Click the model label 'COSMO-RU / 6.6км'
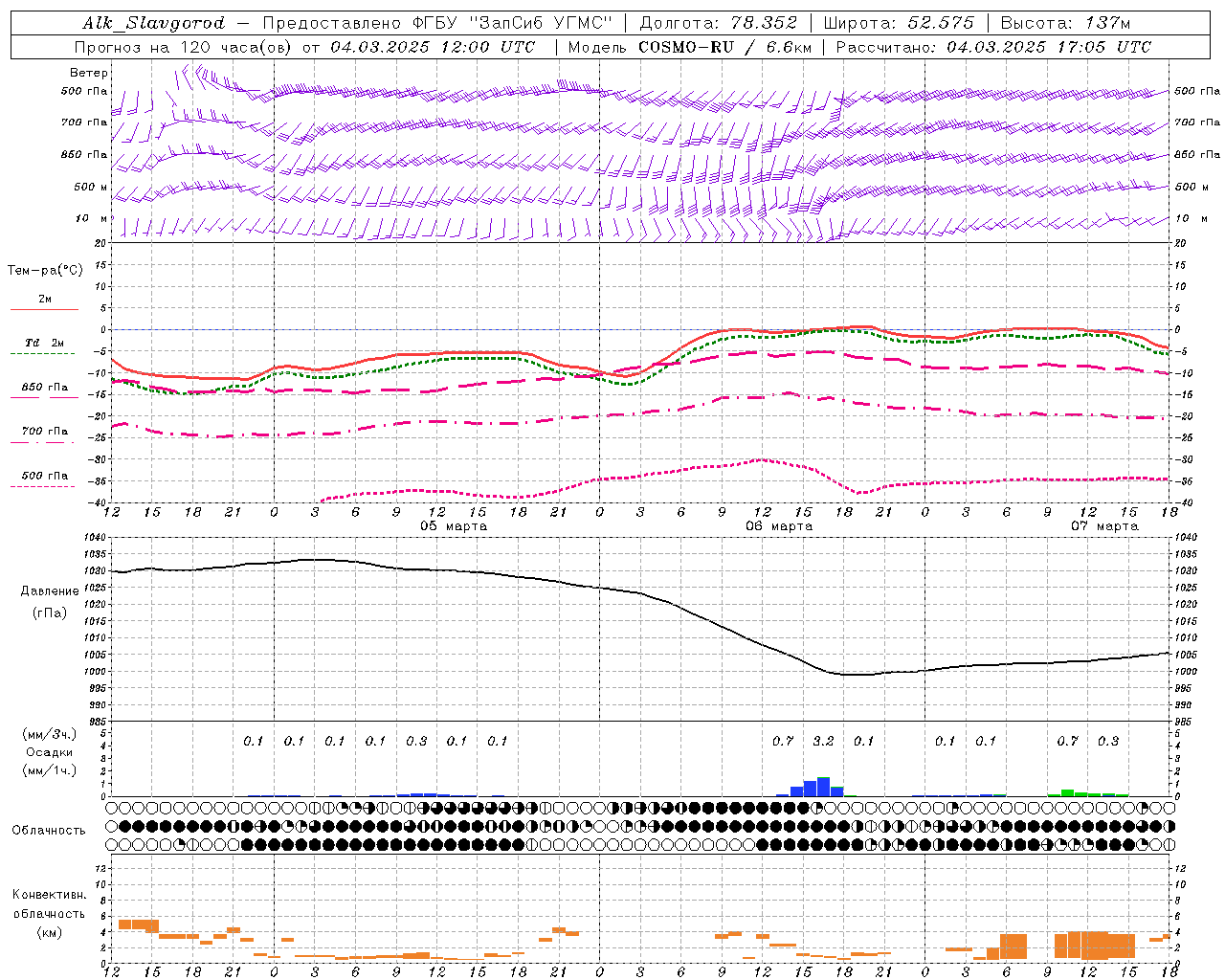The height and width of the screenshot is (980, 1225). point(725,47)
